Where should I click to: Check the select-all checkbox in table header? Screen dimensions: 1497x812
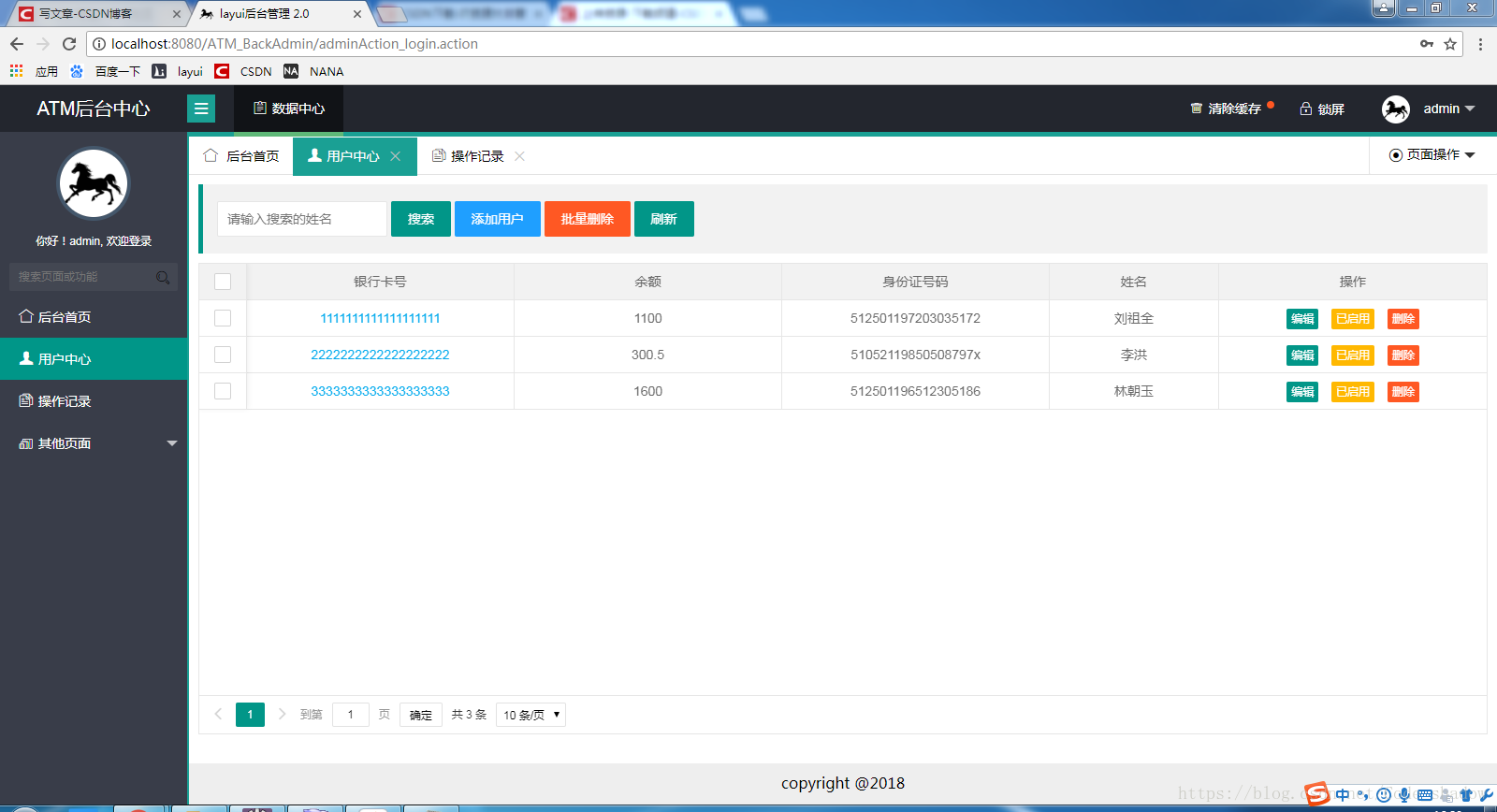pos(223,282)
